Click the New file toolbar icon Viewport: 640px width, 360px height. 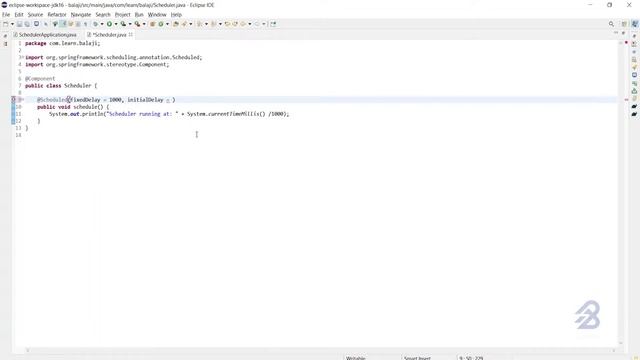[x=5, y=24]
